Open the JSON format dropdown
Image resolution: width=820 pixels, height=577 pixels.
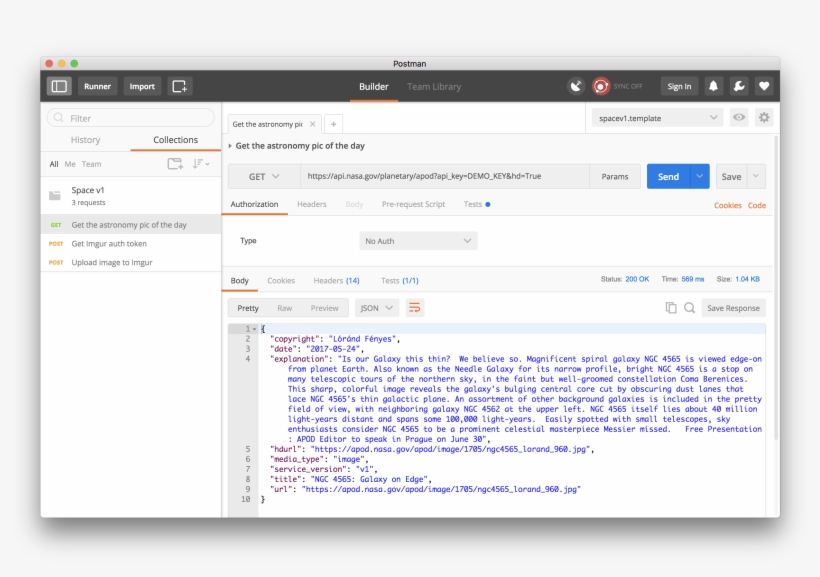pyautogui.click(x=377, y=308)
